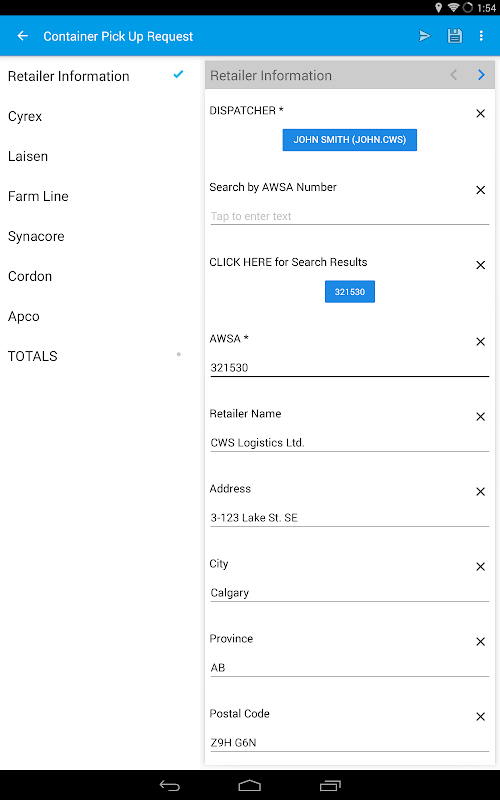Clear the AWSA field with X
The width and height of the screenshot is (500, 800).
coord(480,341)
